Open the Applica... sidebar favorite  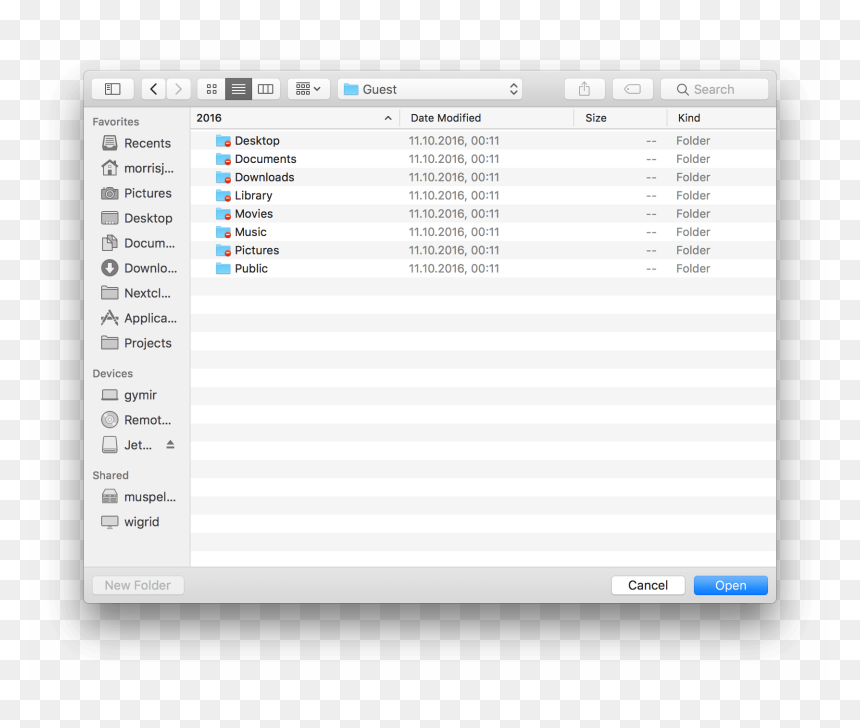pos(137,318)
